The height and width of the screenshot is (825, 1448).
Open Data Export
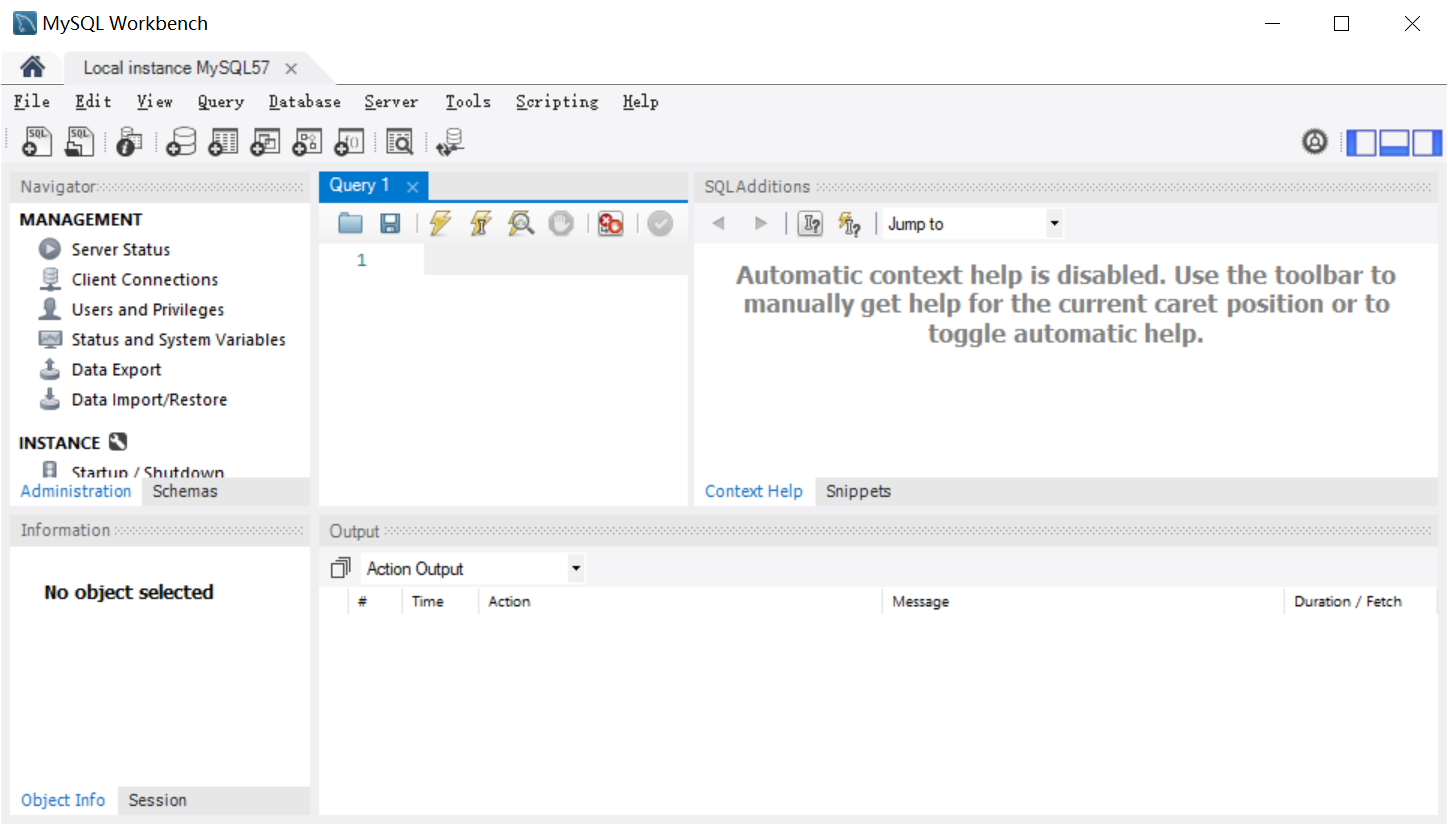tap(117, 369)
